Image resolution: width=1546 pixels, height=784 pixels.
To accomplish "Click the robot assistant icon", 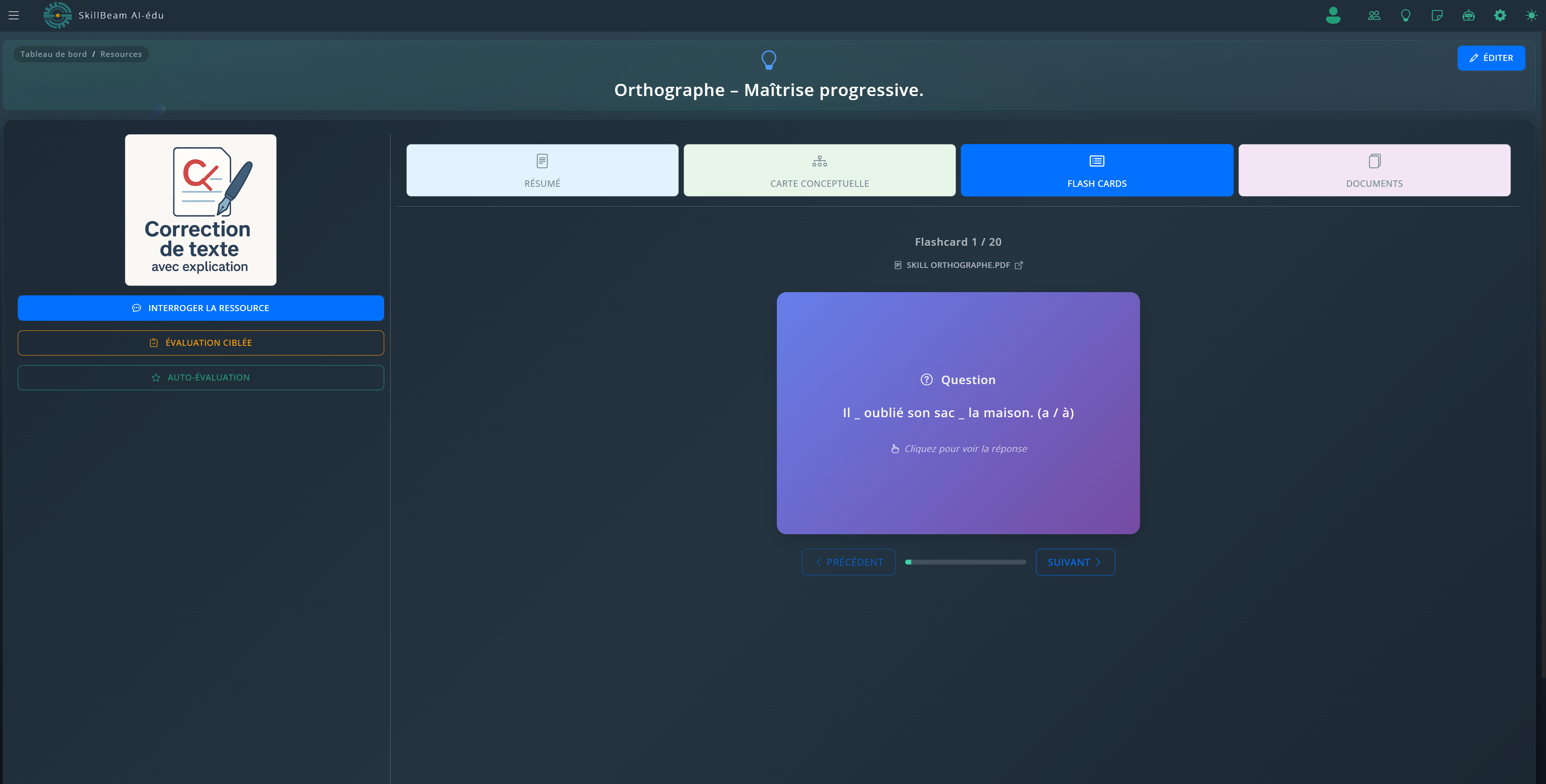I will 1469,16.
